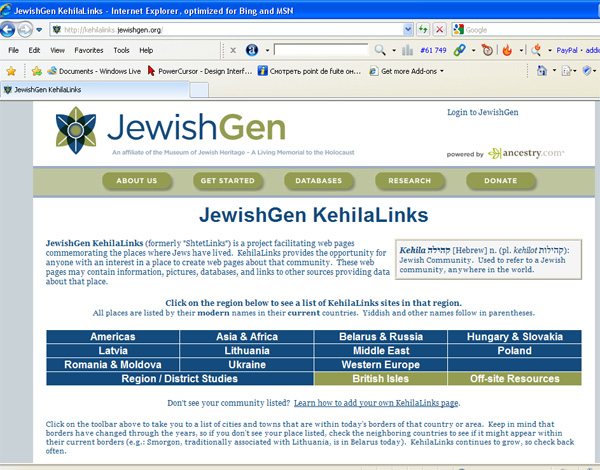Select the Belarus & Russia region
This screenshot has width=600, height=470.
[x=381, y=336]
